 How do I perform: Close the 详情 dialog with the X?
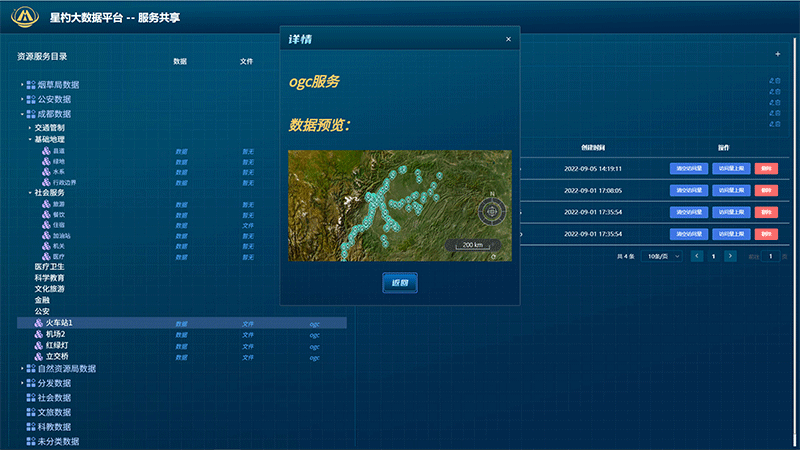click(x=508, y=39)
